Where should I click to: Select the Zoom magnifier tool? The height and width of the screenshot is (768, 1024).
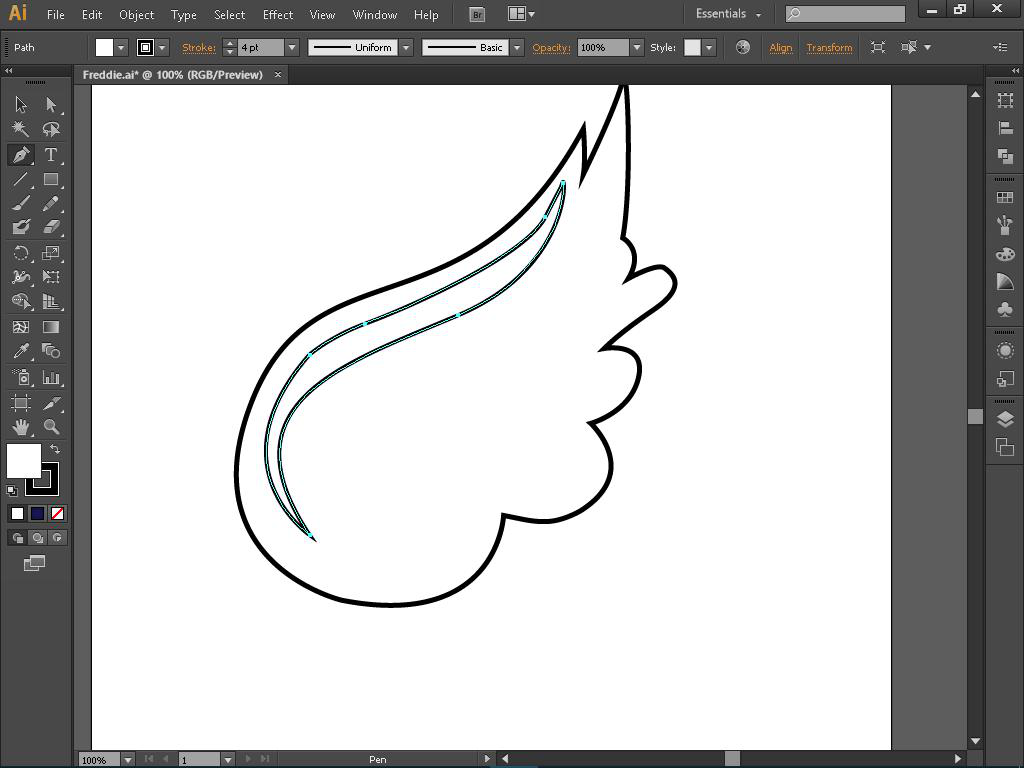click(51, 427)
